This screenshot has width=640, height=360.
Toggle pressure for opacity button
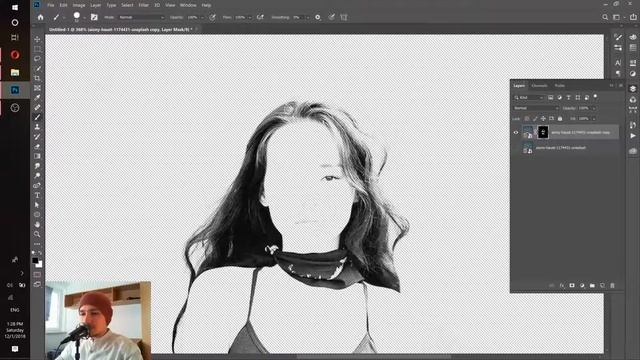pos(212,17)
